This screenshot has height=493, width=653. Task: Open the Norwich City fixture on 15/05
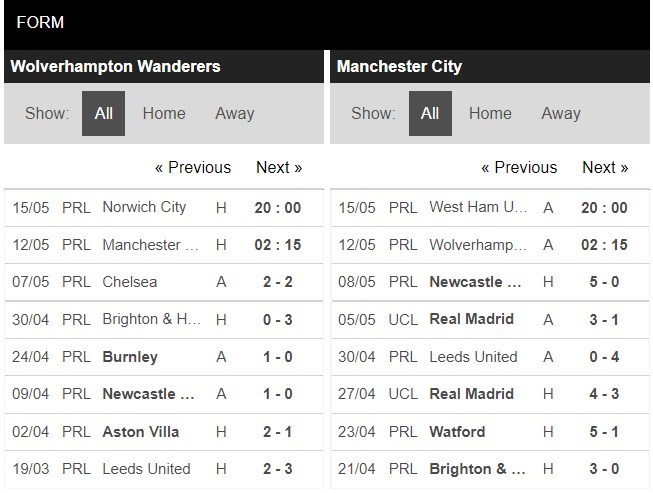[x=144, y=207]
